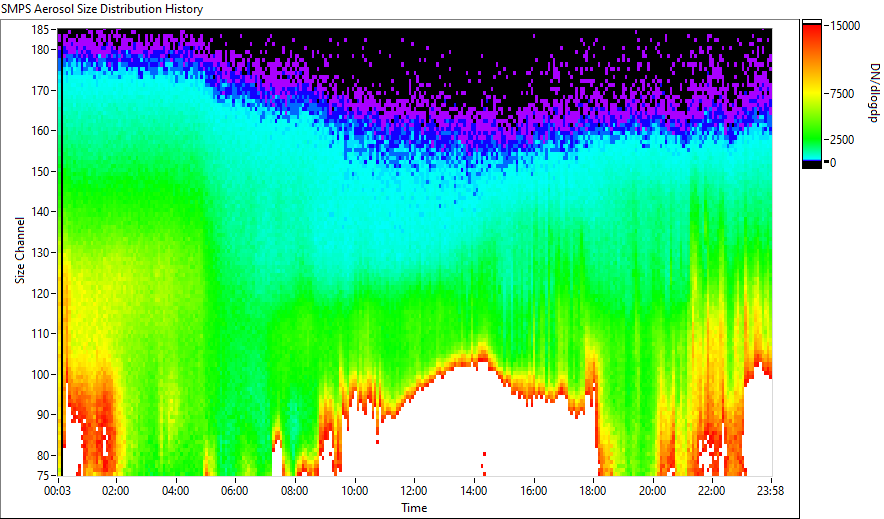Click the 140 size channel tick label
The width and height of the screenshot is (884, 519).
pos(40,212)
